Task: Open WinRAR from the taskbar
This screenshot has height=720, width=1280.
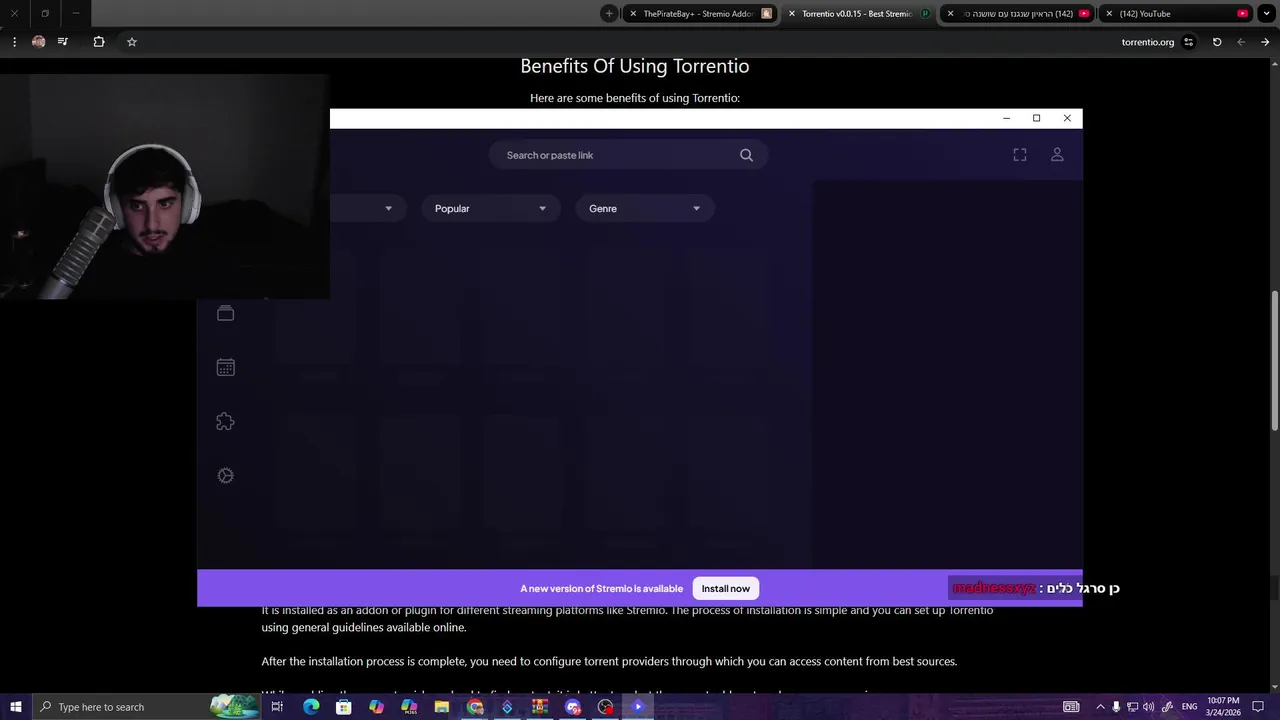Action: click(x=540, y=707)
